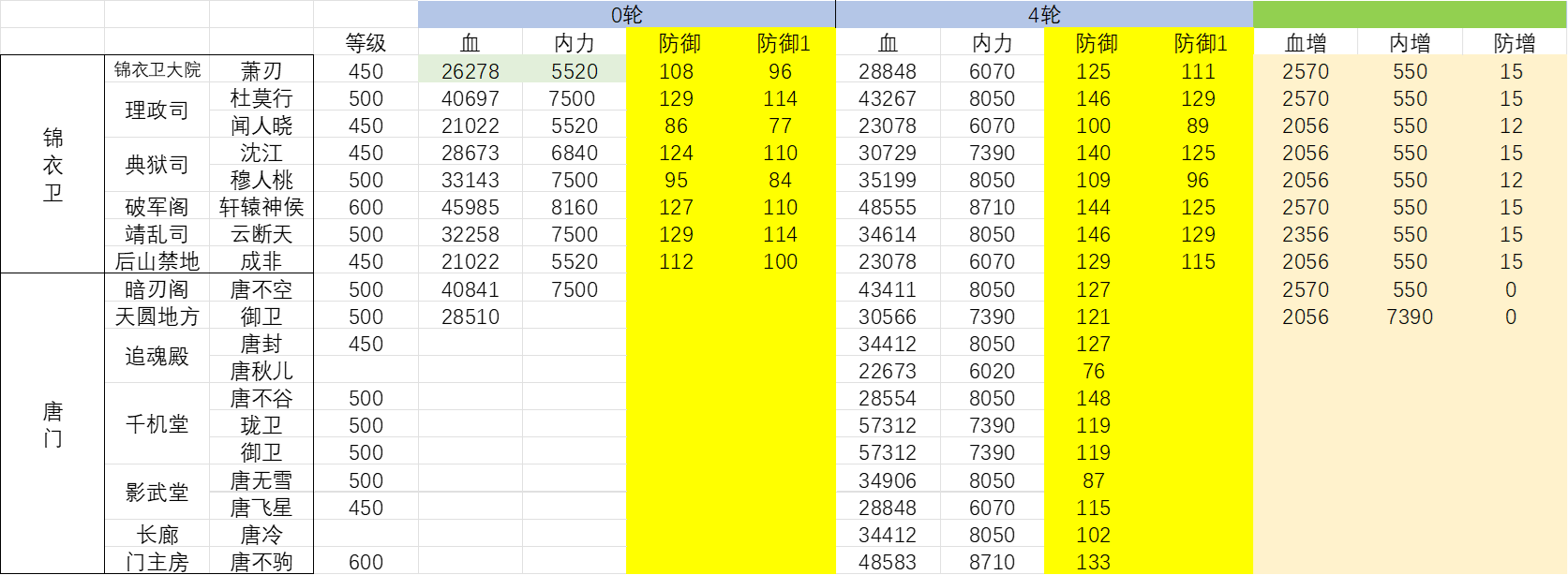1568x575 pixels.
Task: Click the '理政司' location cell
Action: [x=157, y=111]
